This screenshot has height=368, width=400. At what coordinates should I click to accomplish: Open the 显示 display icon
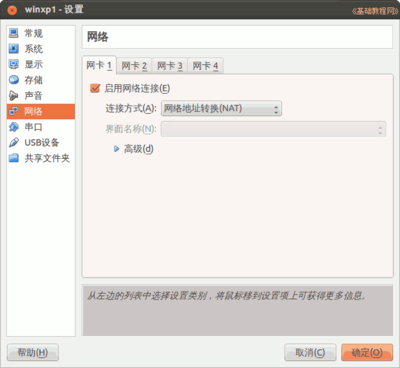tap(14, 64)
